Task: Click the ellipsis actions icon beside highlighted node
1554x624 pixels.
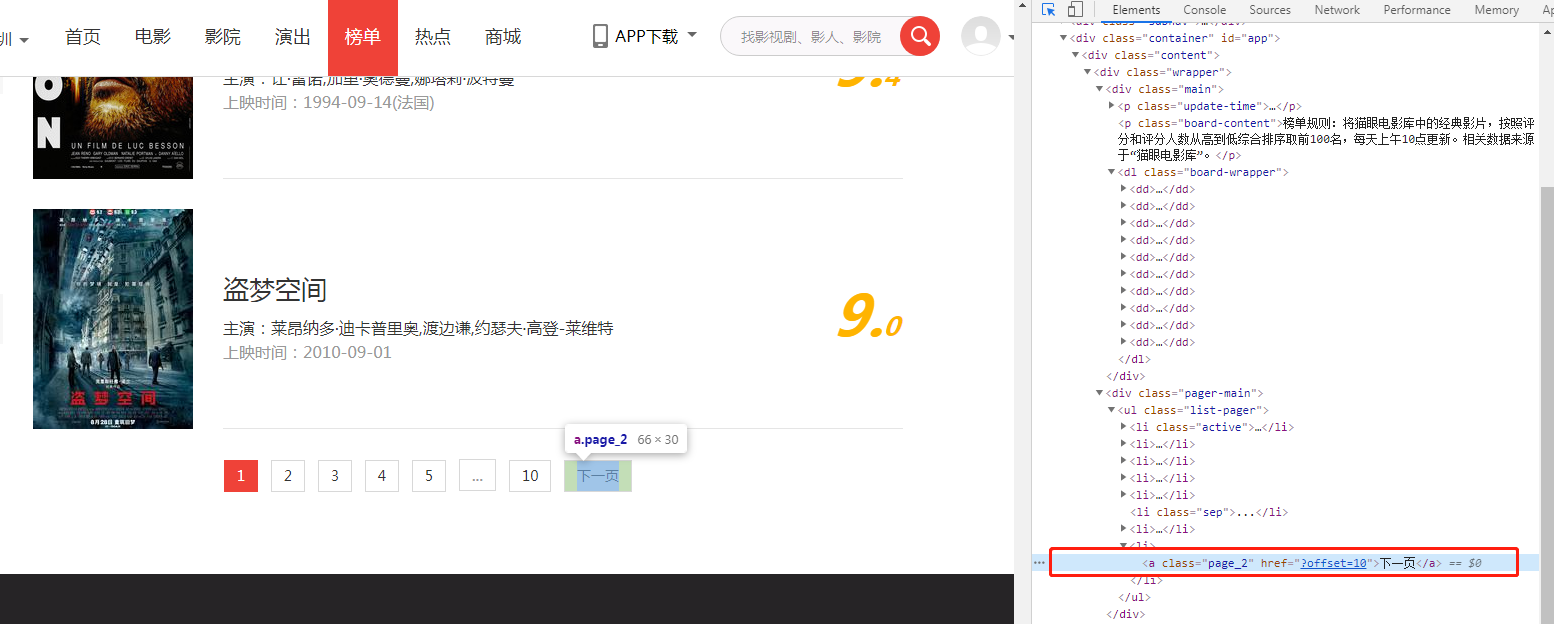Action: pyautogui.click(x=1039, y=562)
